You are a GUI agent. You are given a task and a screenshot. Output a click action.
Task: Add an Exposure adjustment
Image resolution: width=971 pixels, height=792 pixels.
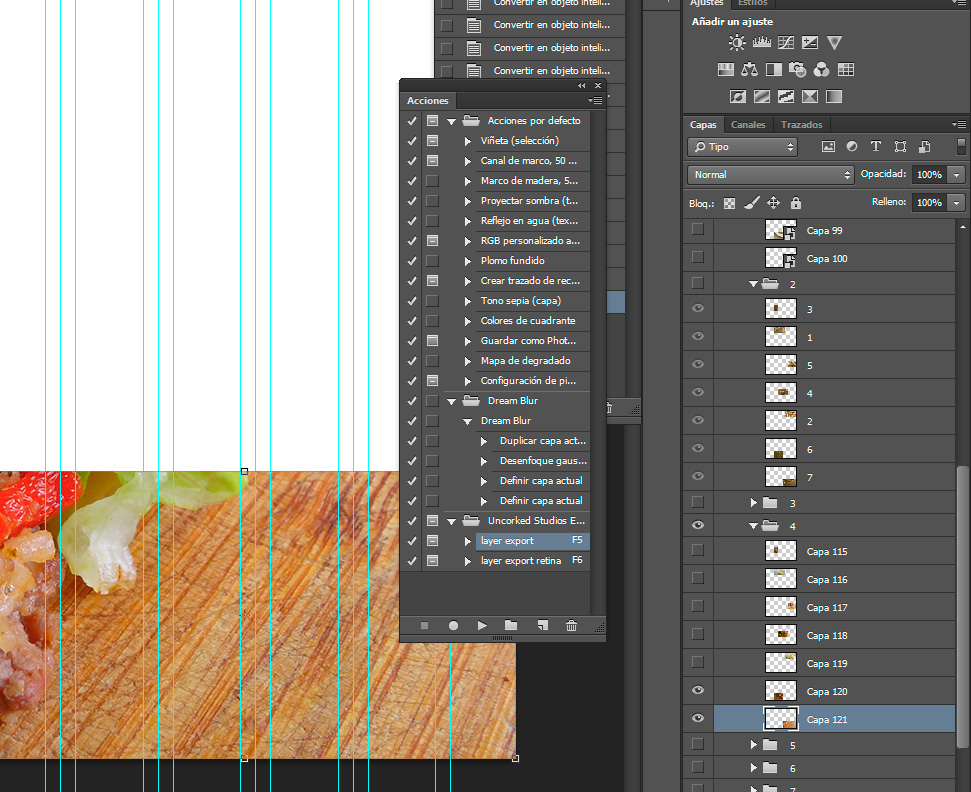[x=810, y=43]
